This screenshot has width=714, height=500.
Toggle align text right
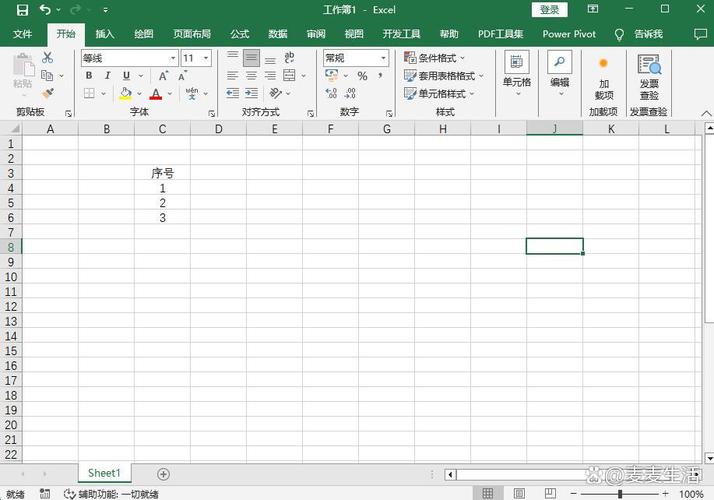(270, 76)
